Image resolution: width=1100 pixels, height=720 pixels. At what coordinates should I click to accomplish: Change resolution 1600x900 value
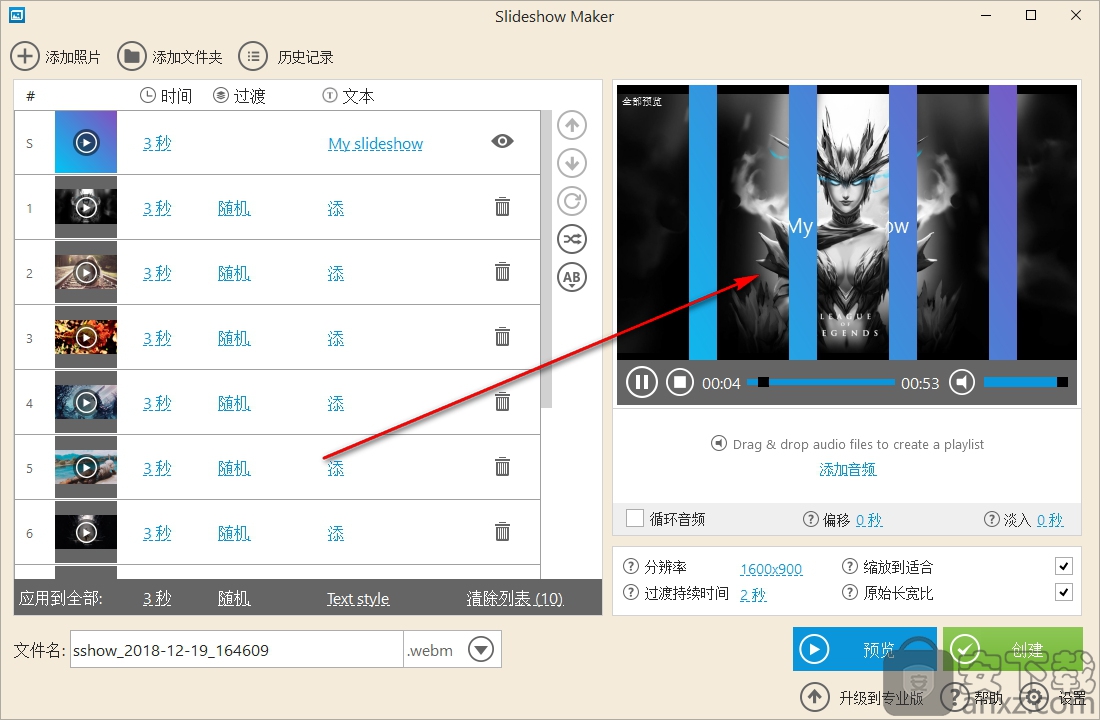click(x=771, y=568)
